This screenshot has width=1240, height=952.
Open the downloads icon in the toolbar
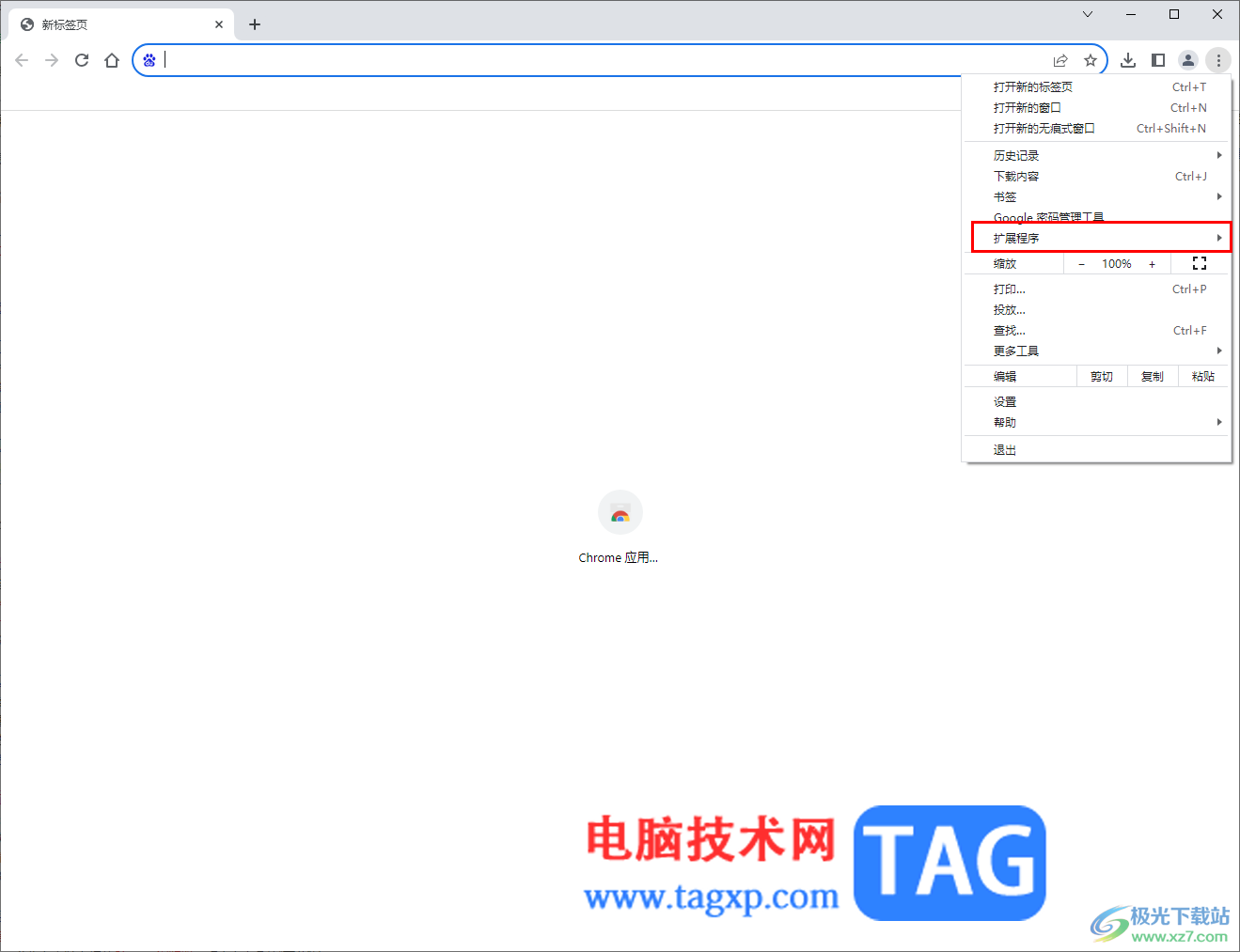[x=1128, y=59]
